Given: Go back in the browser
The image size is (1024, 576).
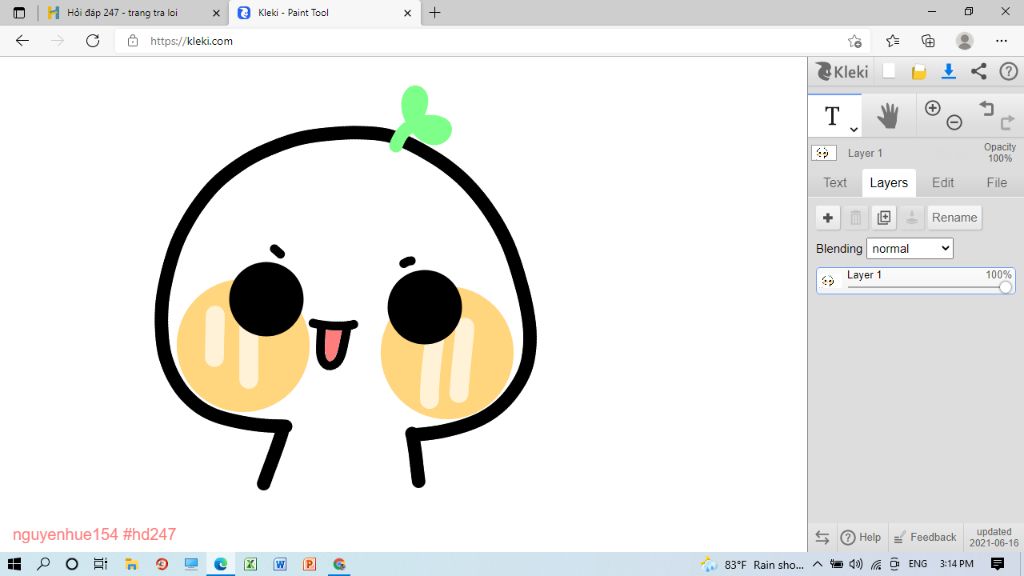Looking at the screenshot, I should click(x=22, y=40).
